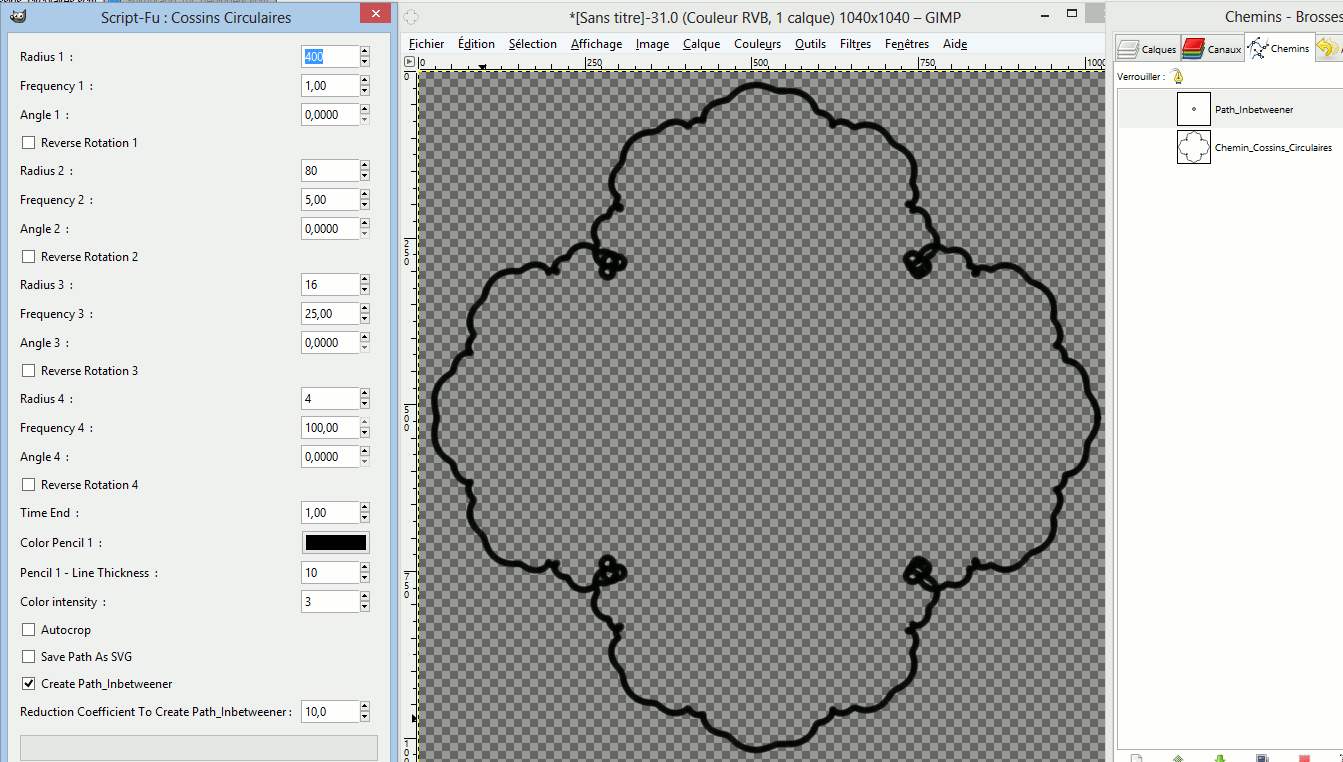Select the Path_Inbetweener path thumbnail

1194,109
